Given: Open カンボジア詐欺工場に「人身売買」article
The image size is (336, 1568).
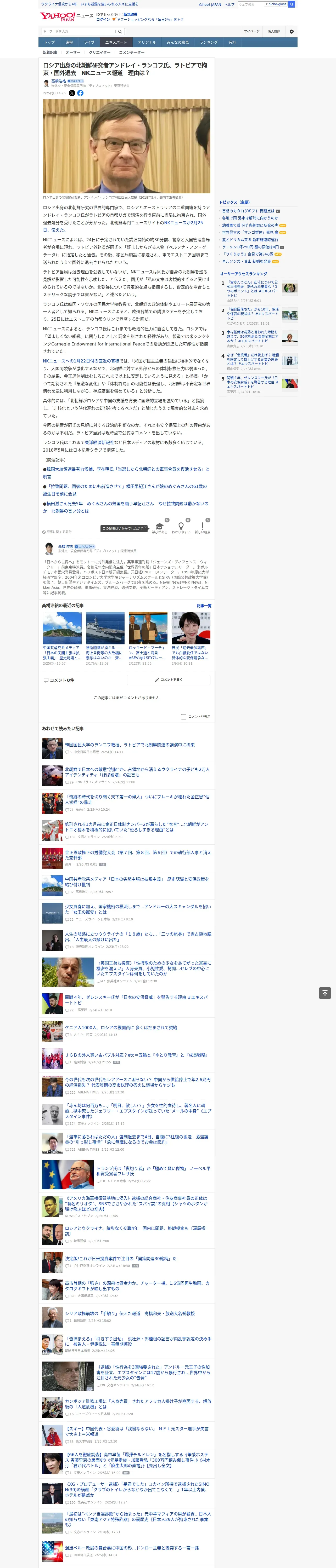Looking at the screenshot, I should 138,1404.
